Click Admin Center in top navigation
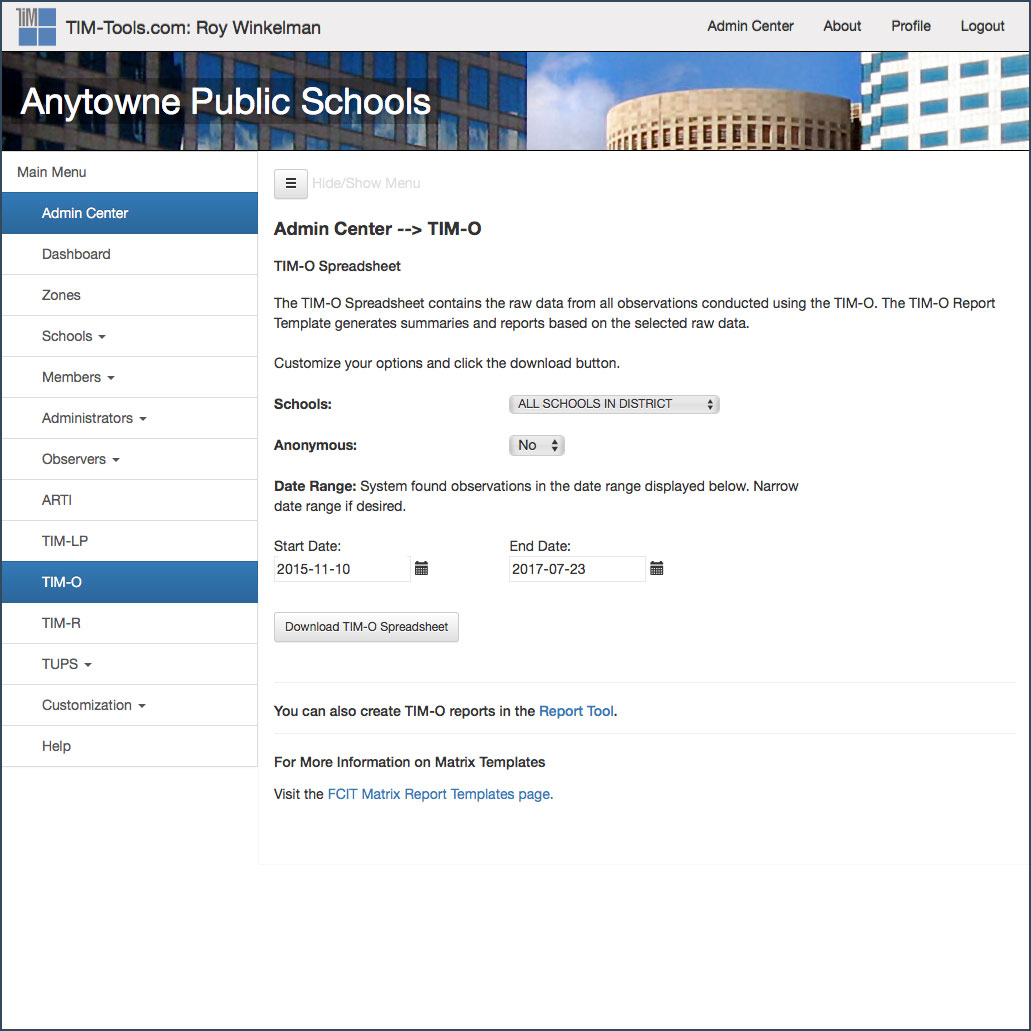 pyautogui.click(x=750, y=26)
